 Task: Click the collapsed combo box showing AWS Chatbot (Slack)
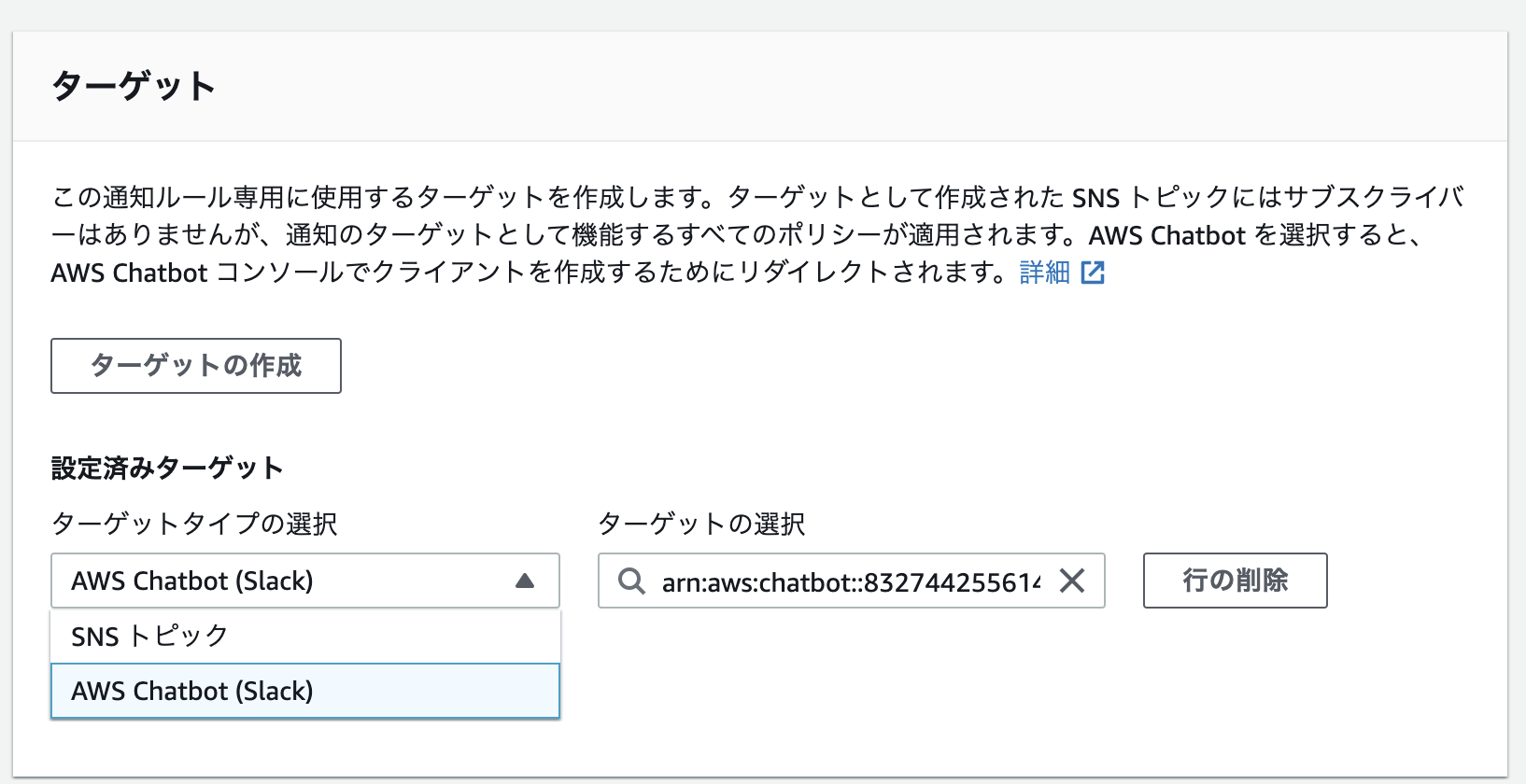click(280, 581)
